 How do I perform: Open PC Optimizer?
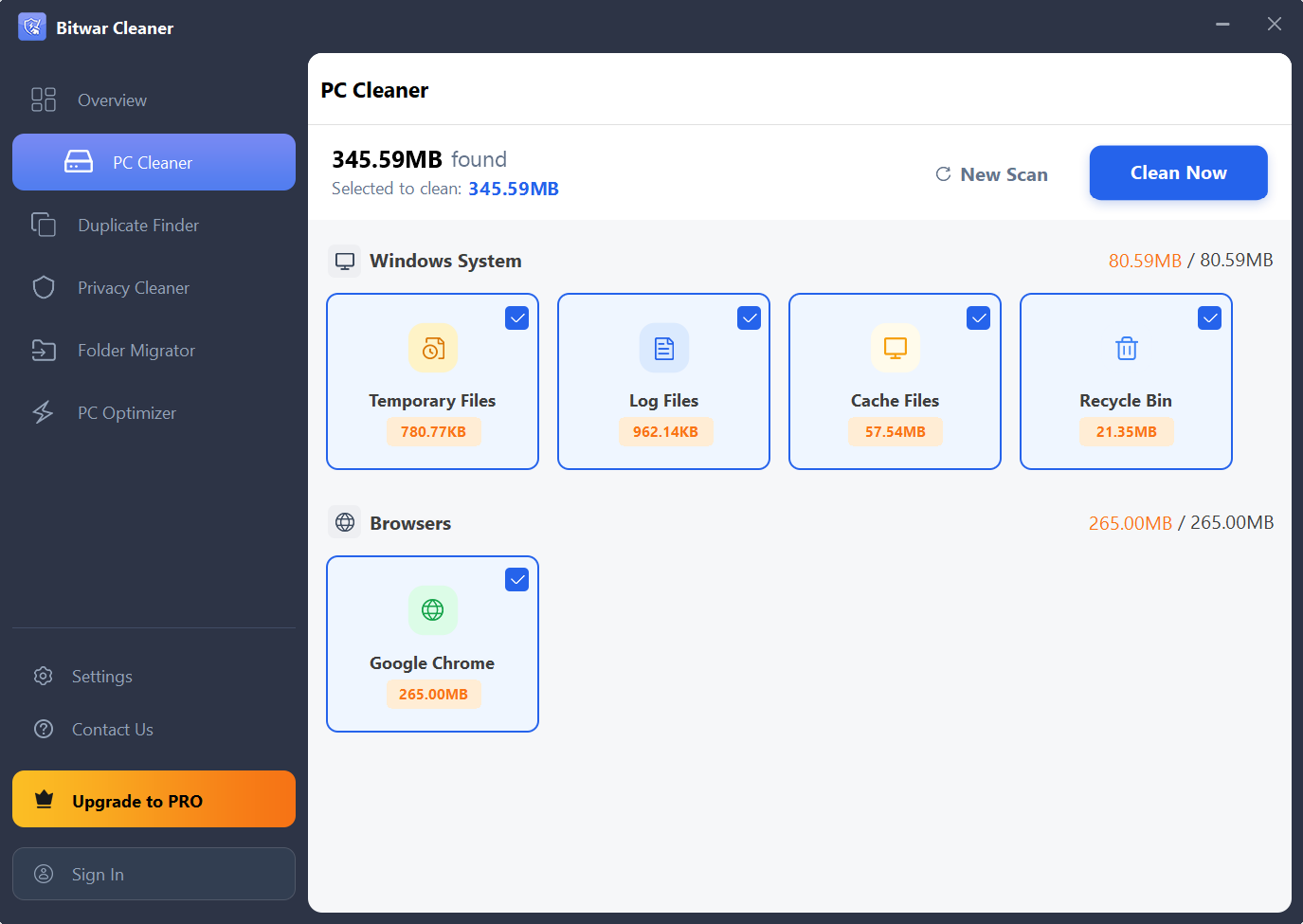point(154,412)
